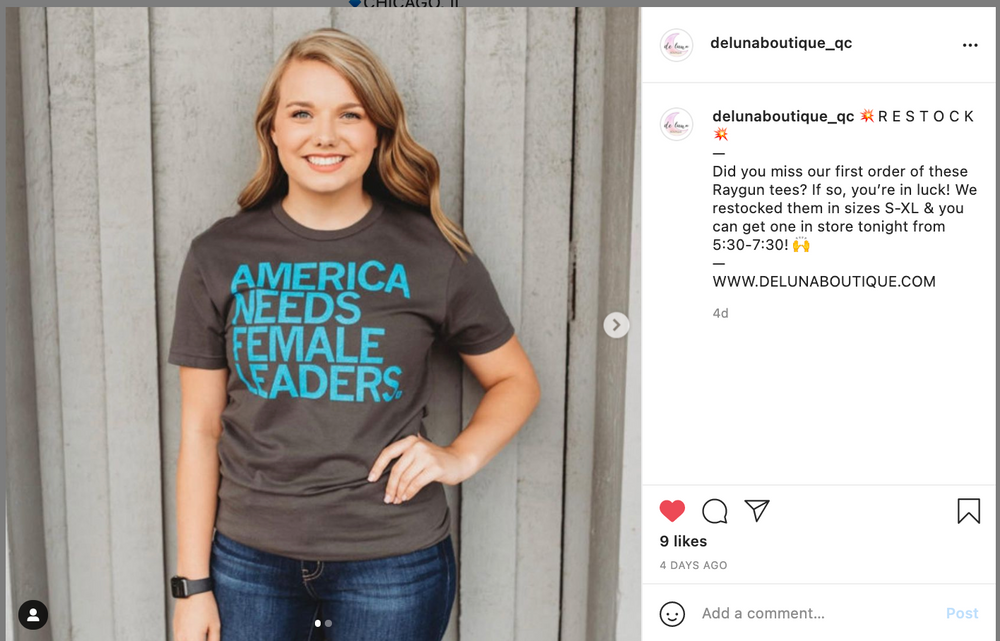
Task: Click the delunaboutique_qc username in the caption
Action: tap(783, 116)
